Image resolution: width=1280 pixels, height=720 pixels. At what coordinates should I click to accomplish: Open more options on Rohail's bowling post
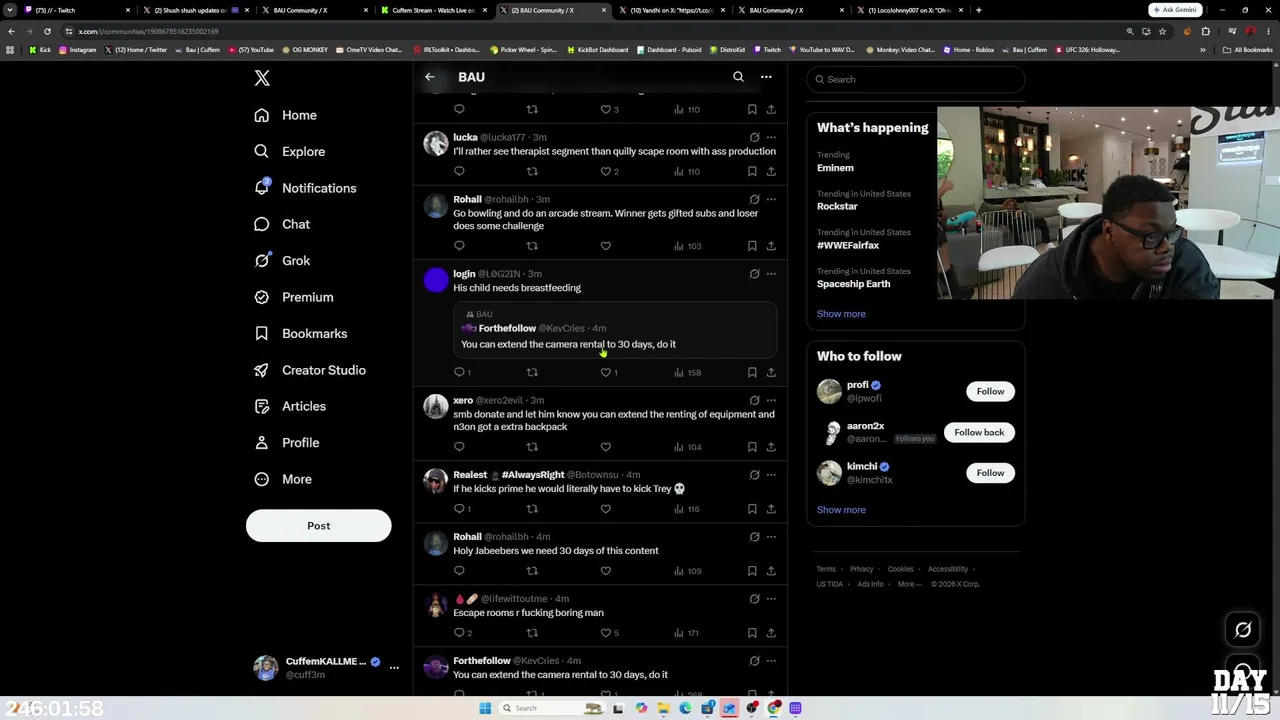click(771, 199)
